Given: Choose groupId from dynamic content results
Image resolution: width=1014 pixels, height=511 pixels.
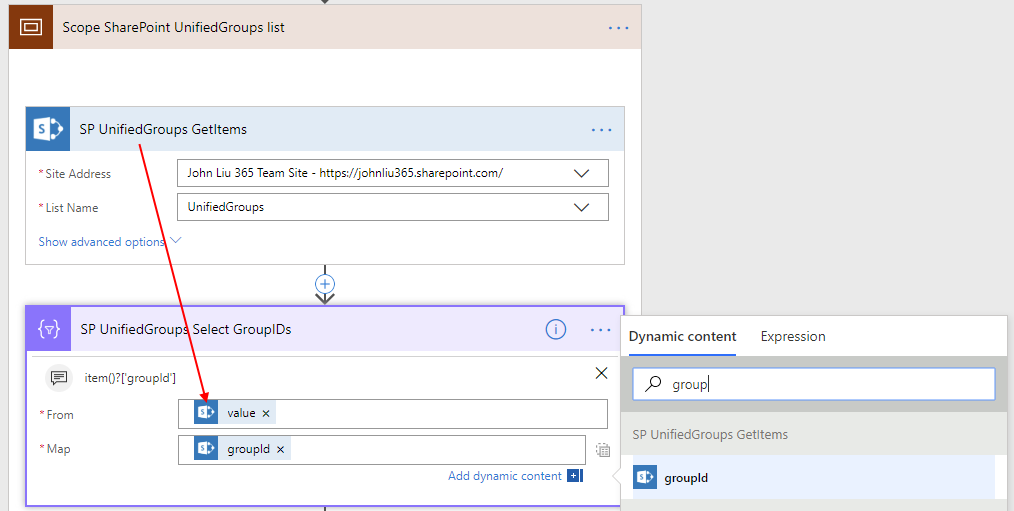Looking at the screenshot, I should (686, 478).
